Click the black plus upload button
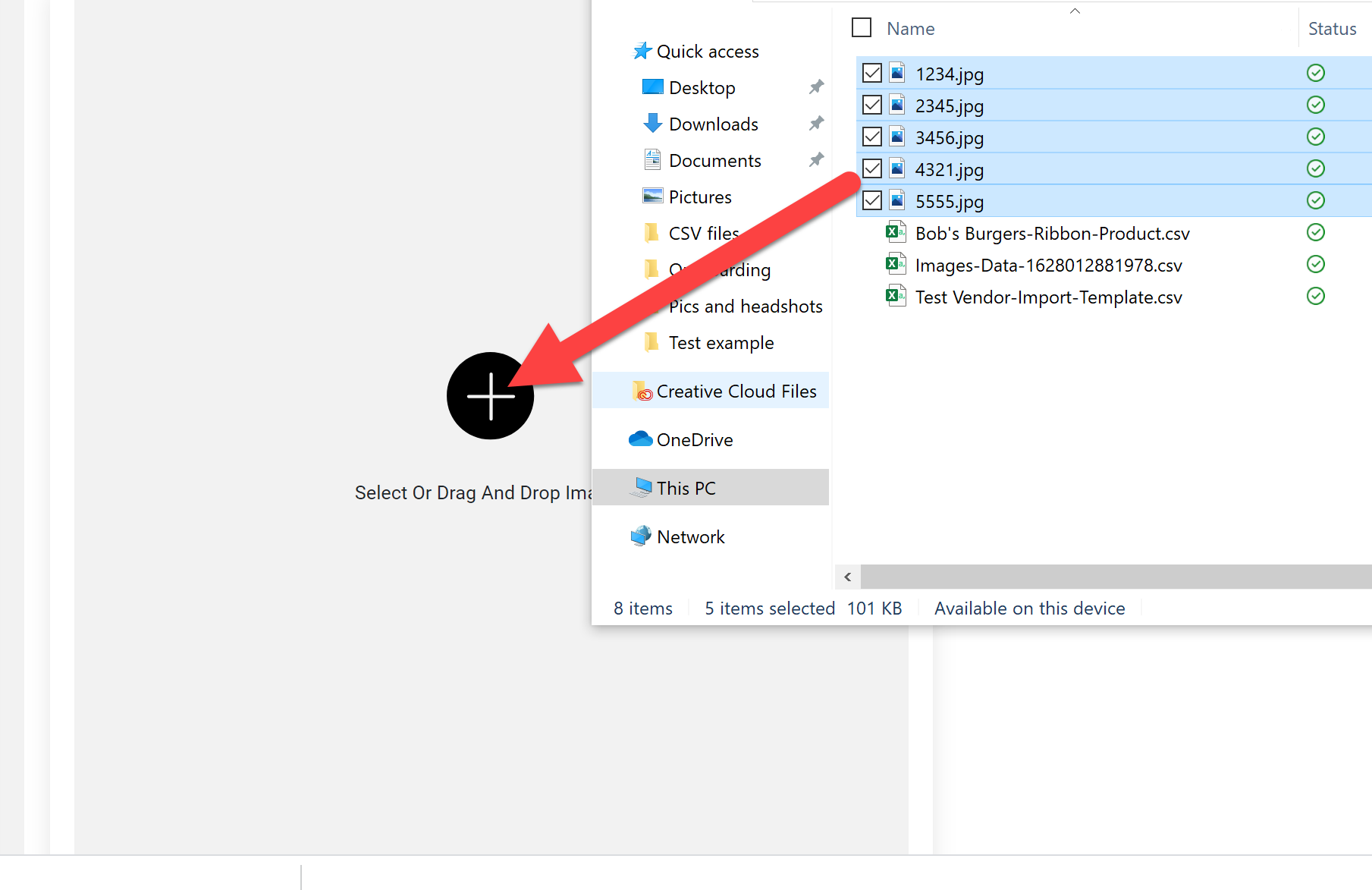The height and width of the screenshot is (890, 1372). pyautogui.click(x=490, y=395)
